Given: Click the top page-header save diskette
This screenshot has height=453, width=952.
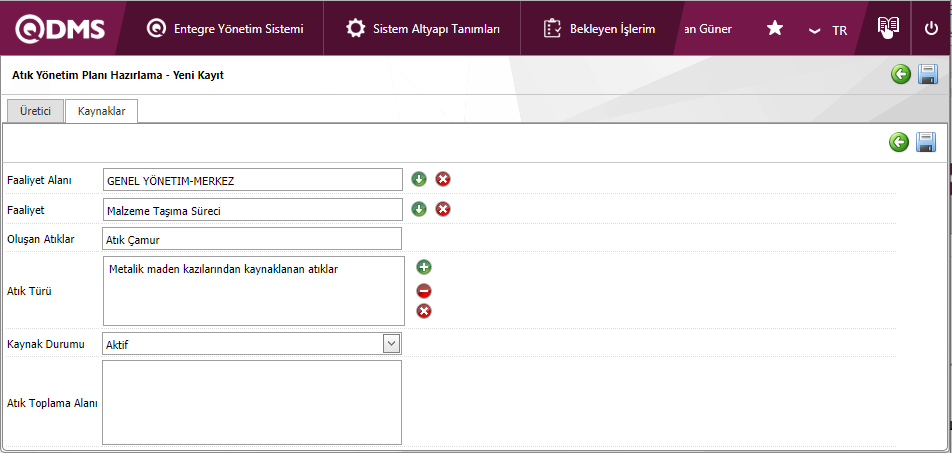Looking at the screenshot, I should 927,75.
